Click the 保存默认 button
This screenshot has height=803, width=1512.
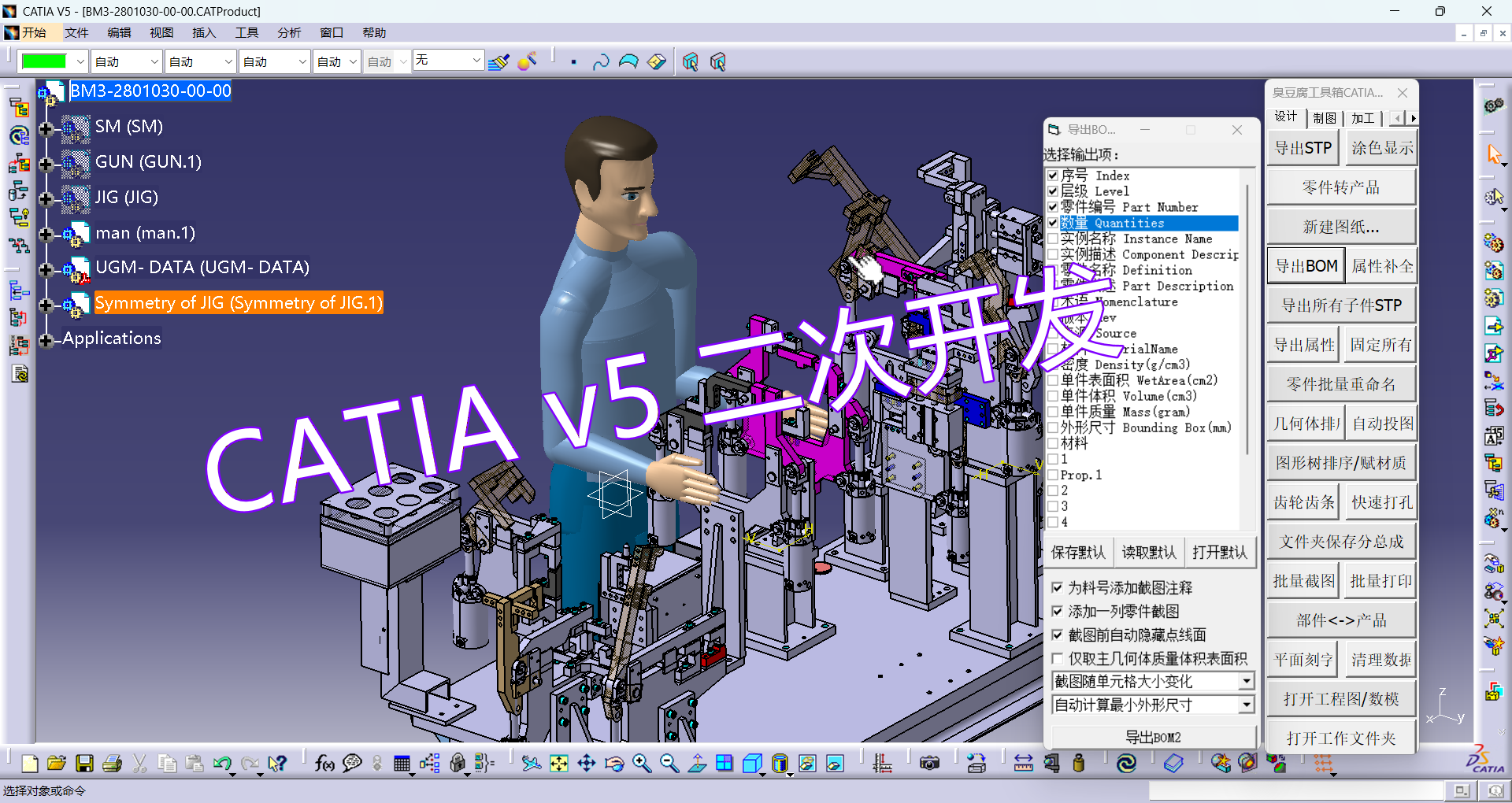(x=1078, y=553)
